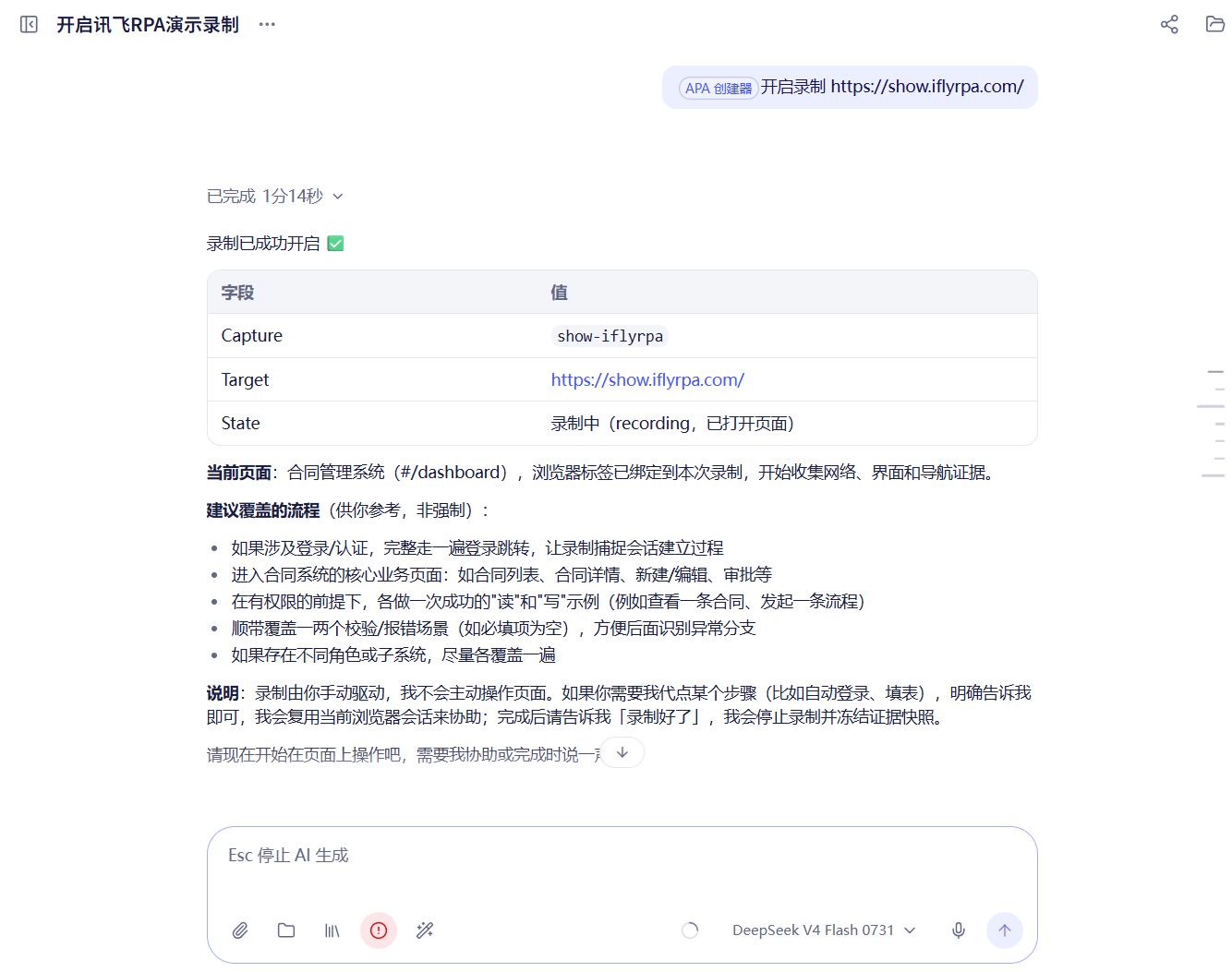The image size is (1232, 972).
Task: Open the DeepSeek V4 Flash 0731 dropdown
Action: (824, 930)
